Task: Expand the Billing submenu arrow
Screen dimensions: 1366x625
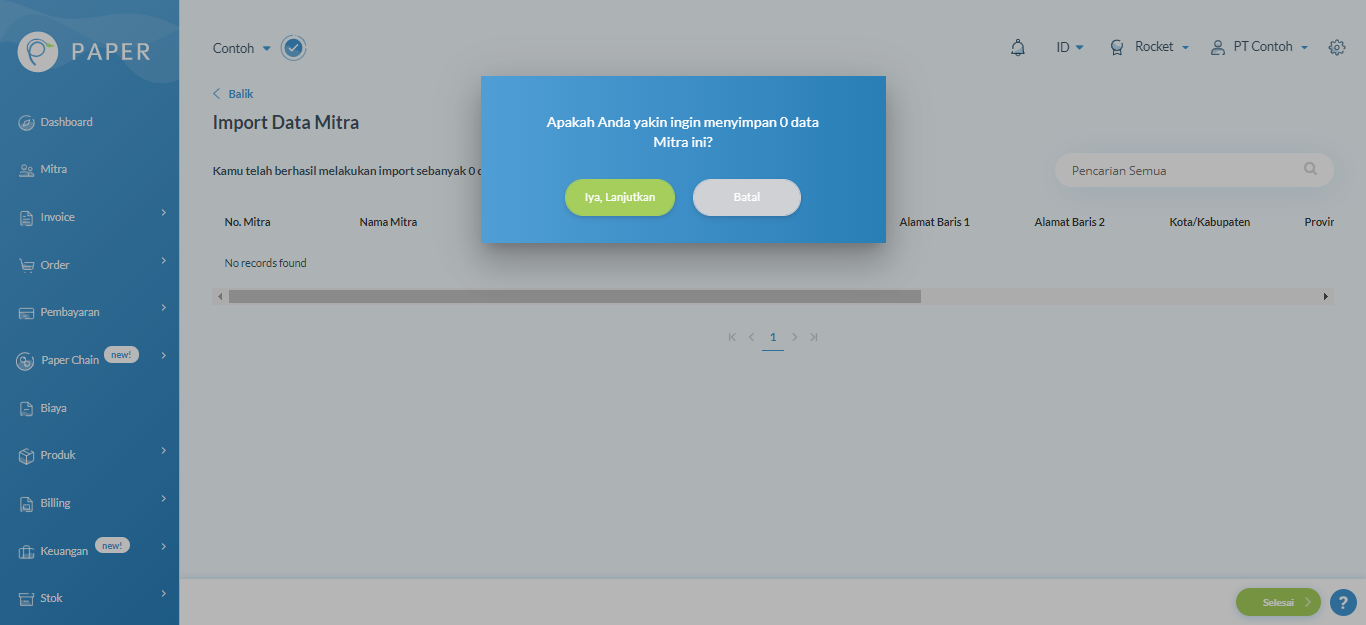Action: (163, 498)
